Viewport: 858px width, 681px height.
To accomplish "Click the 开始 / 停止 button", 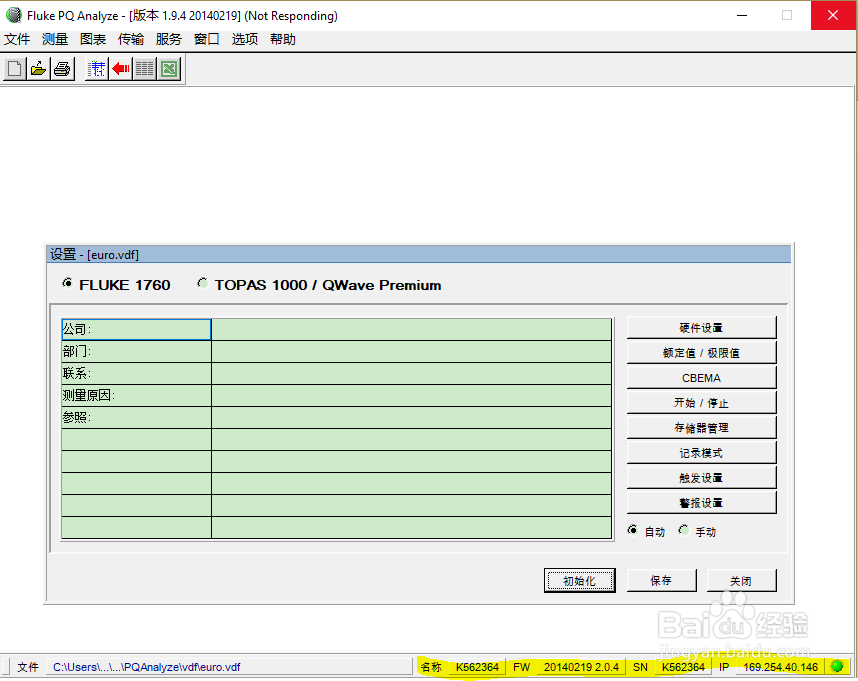I will click(x=702, y=403).
